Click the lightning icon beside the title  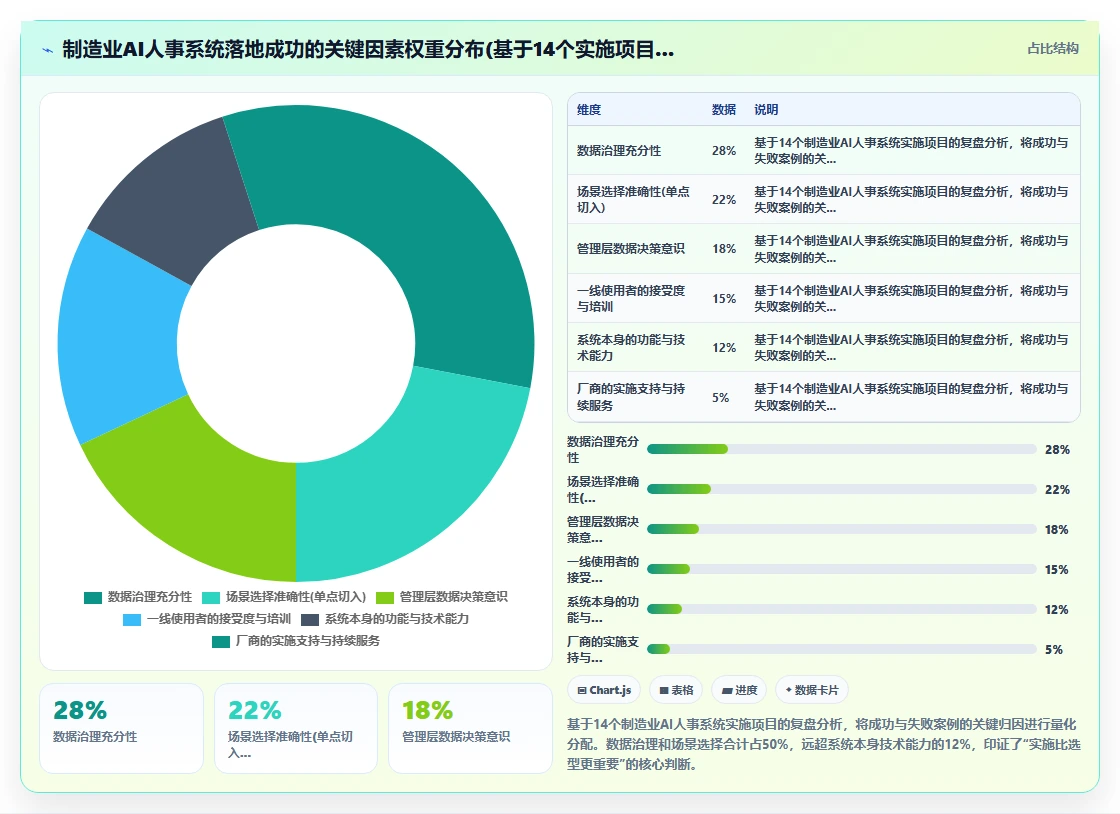pos(48,50)
